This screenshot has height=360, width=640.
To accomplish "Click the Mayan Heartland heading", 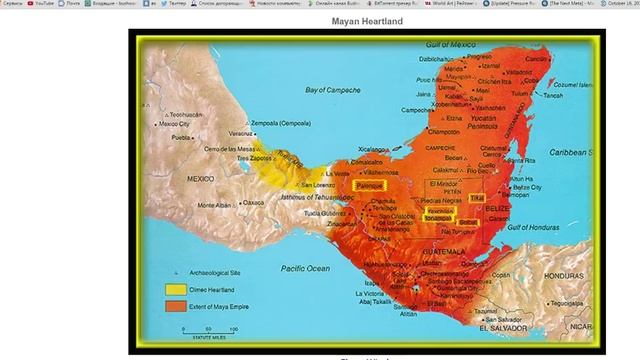I will (x=367, y=21).
